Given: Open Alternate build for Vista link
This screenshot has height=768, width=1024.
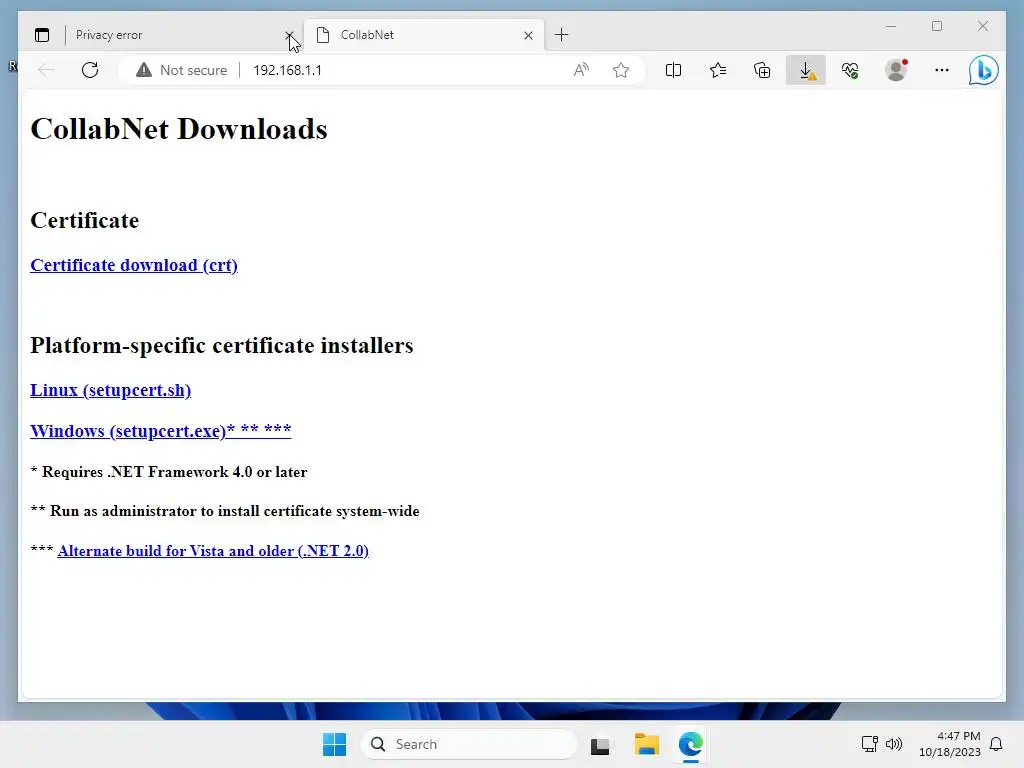Looking at the screenshot, I should [213, 551].
